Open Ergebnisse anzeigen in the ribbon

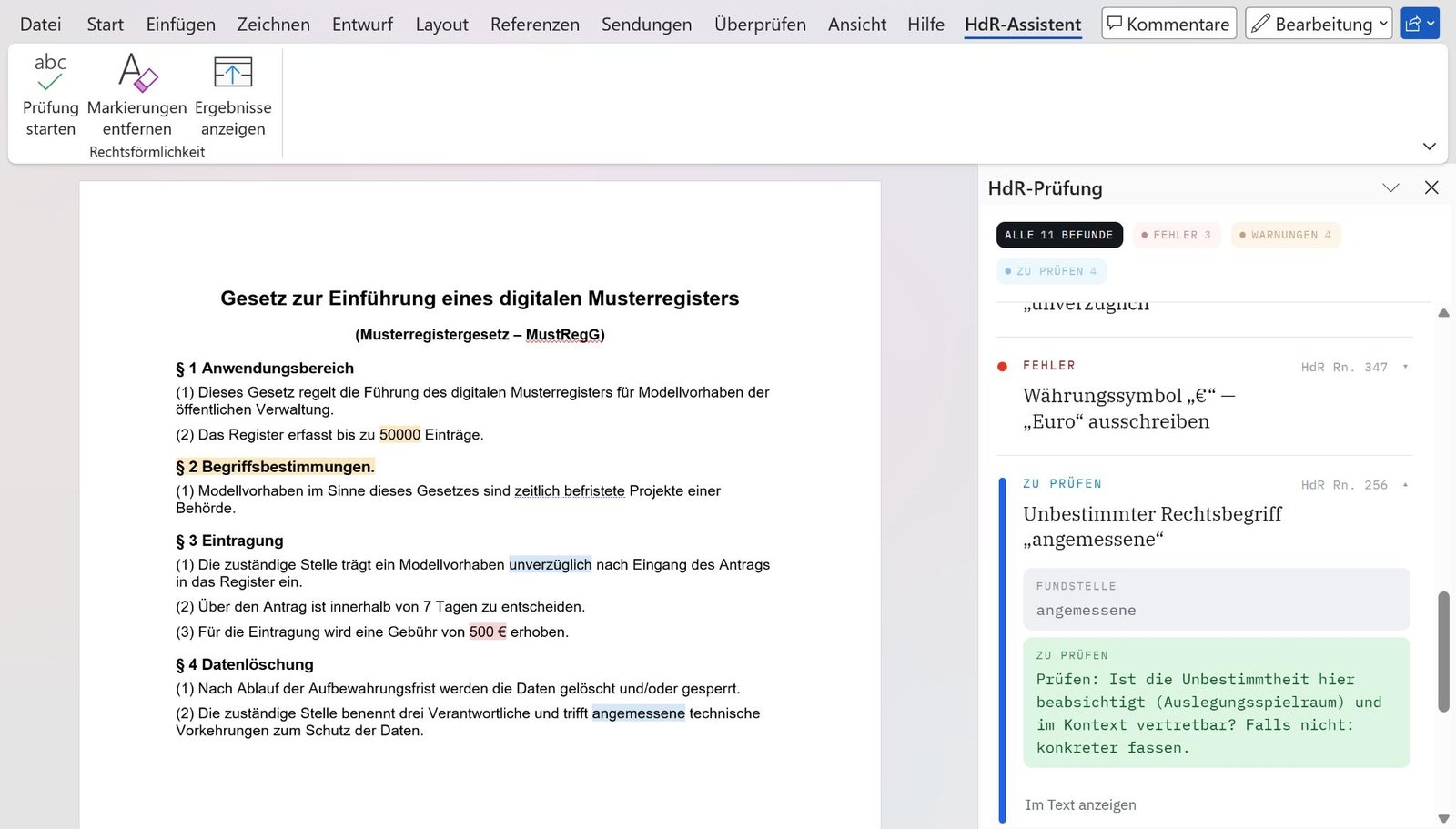point(233,95)
